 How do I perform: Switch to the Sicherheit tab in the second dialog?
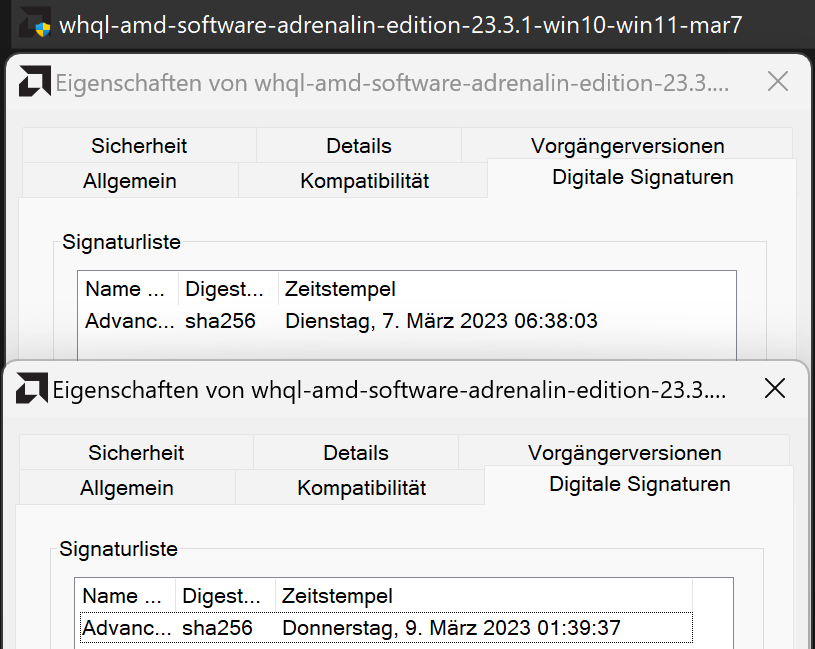tap(135, 452)
